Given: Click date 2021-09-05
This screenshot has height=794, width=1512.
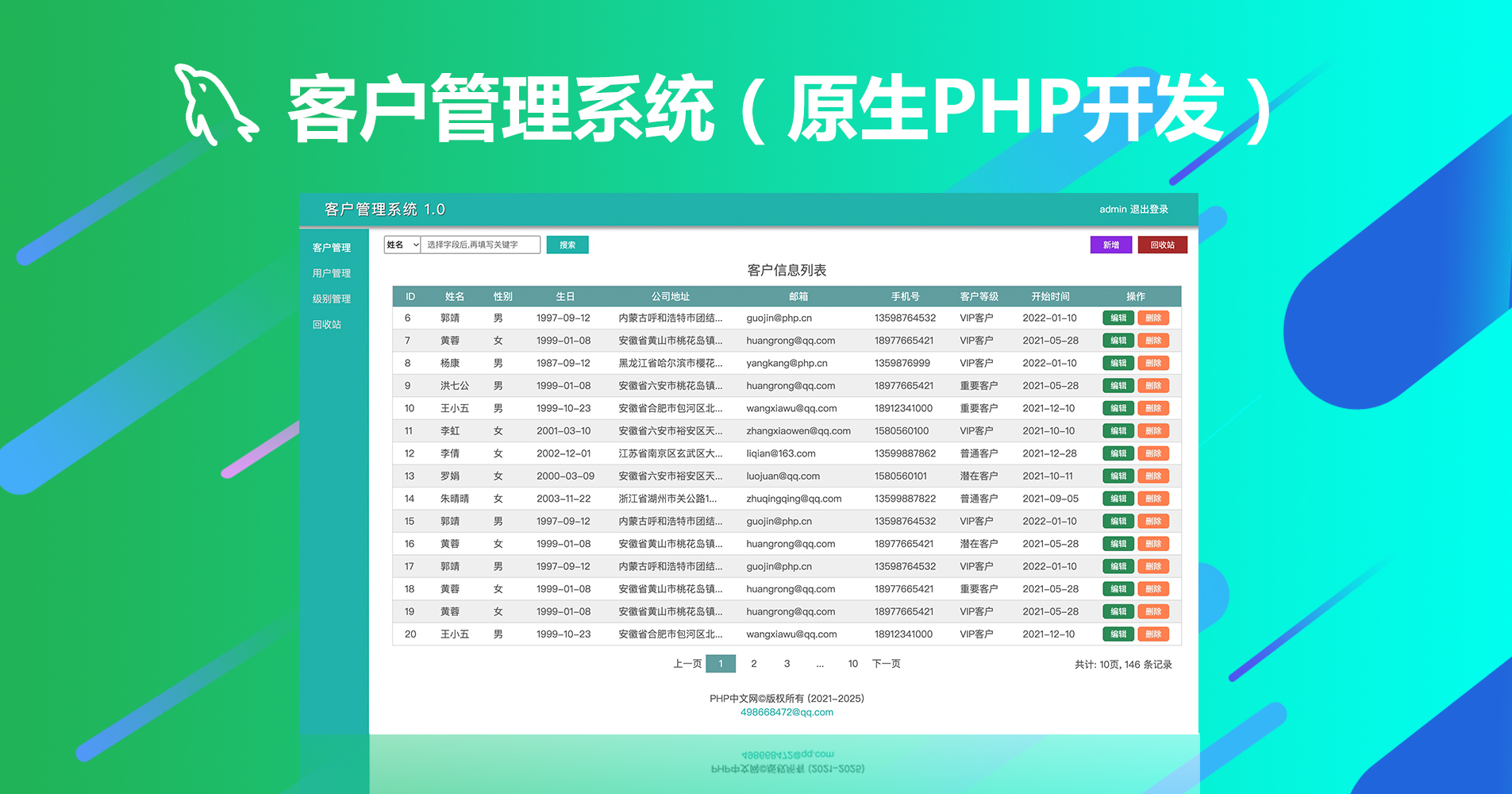Looking at the screenshot, I should coord(1050,499).
